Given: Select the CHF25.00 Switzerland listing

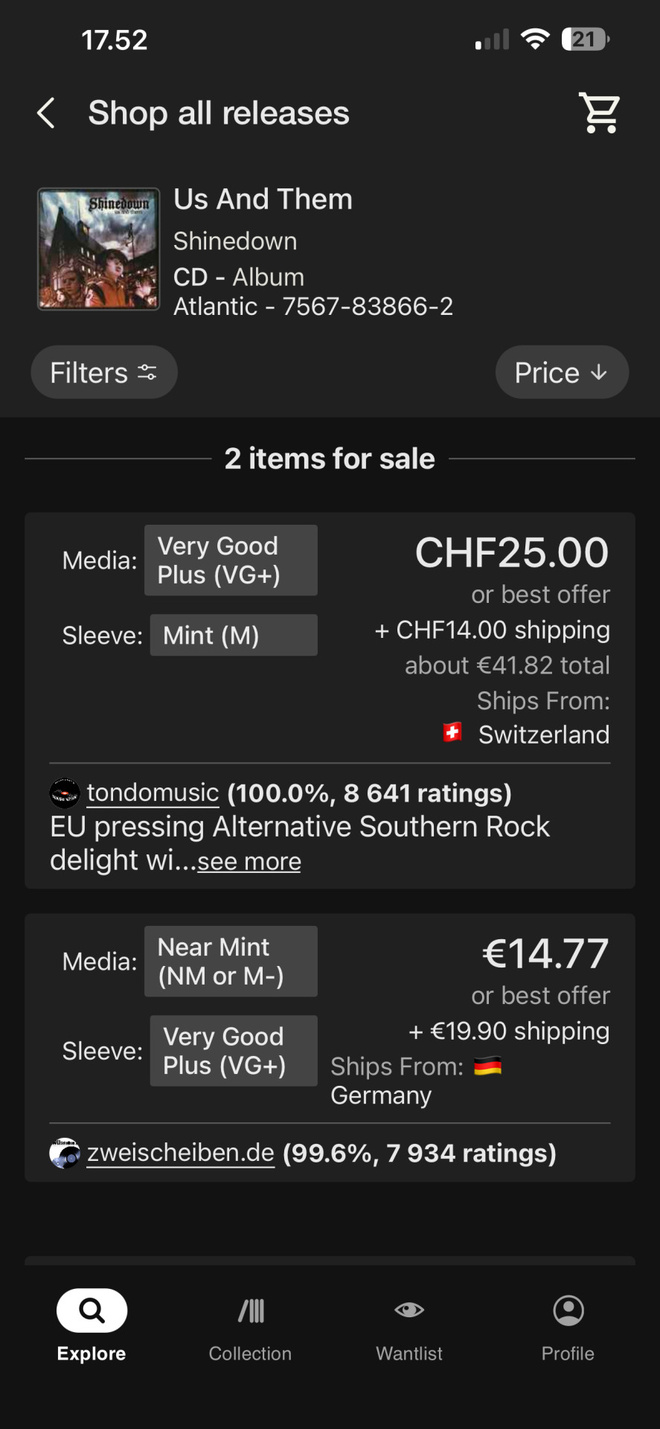Looking at the screenshot, I should 330,701.
